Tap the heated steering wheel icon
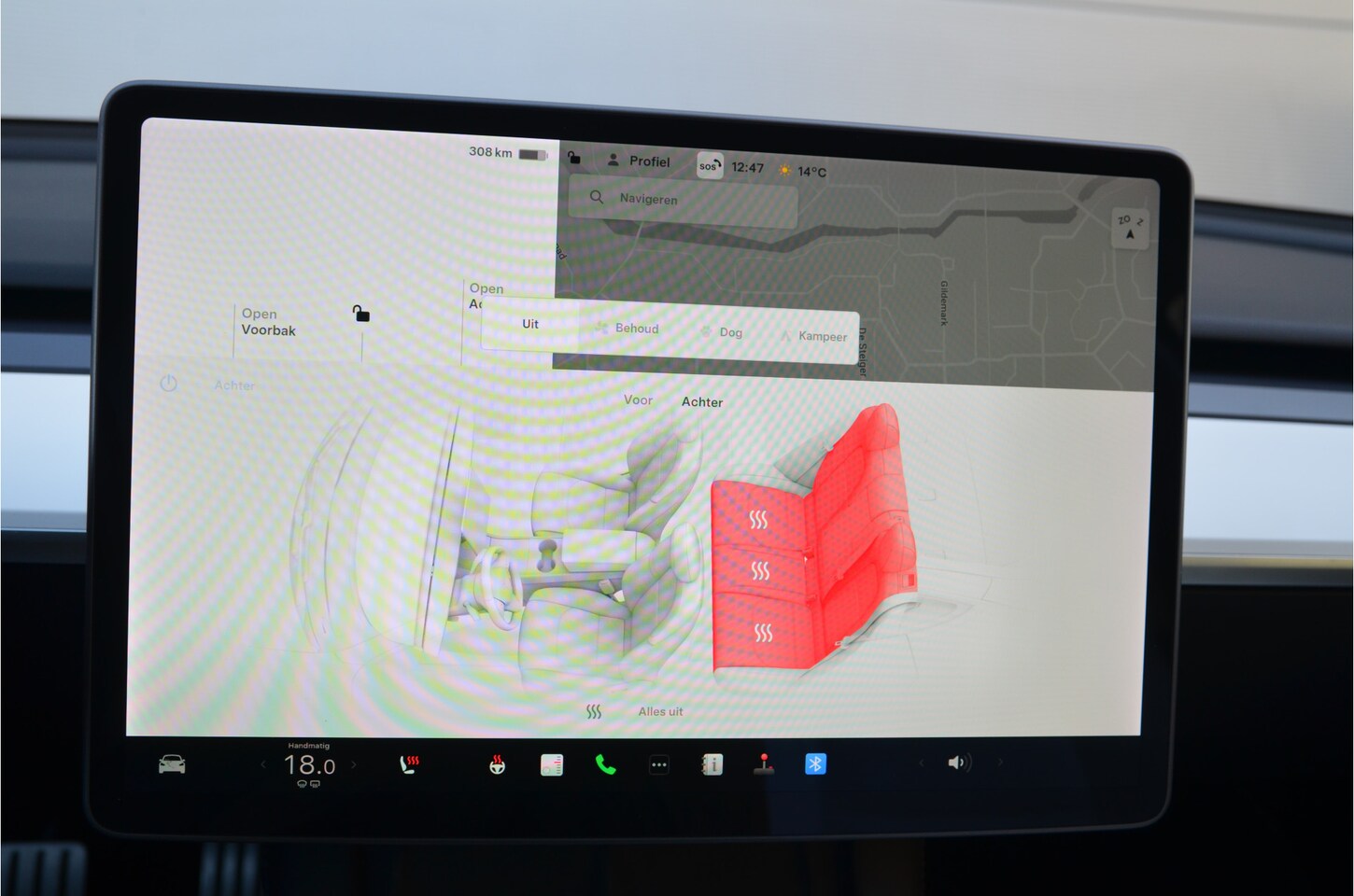This screenshot has height=896, width=1354. pos(498,765)
